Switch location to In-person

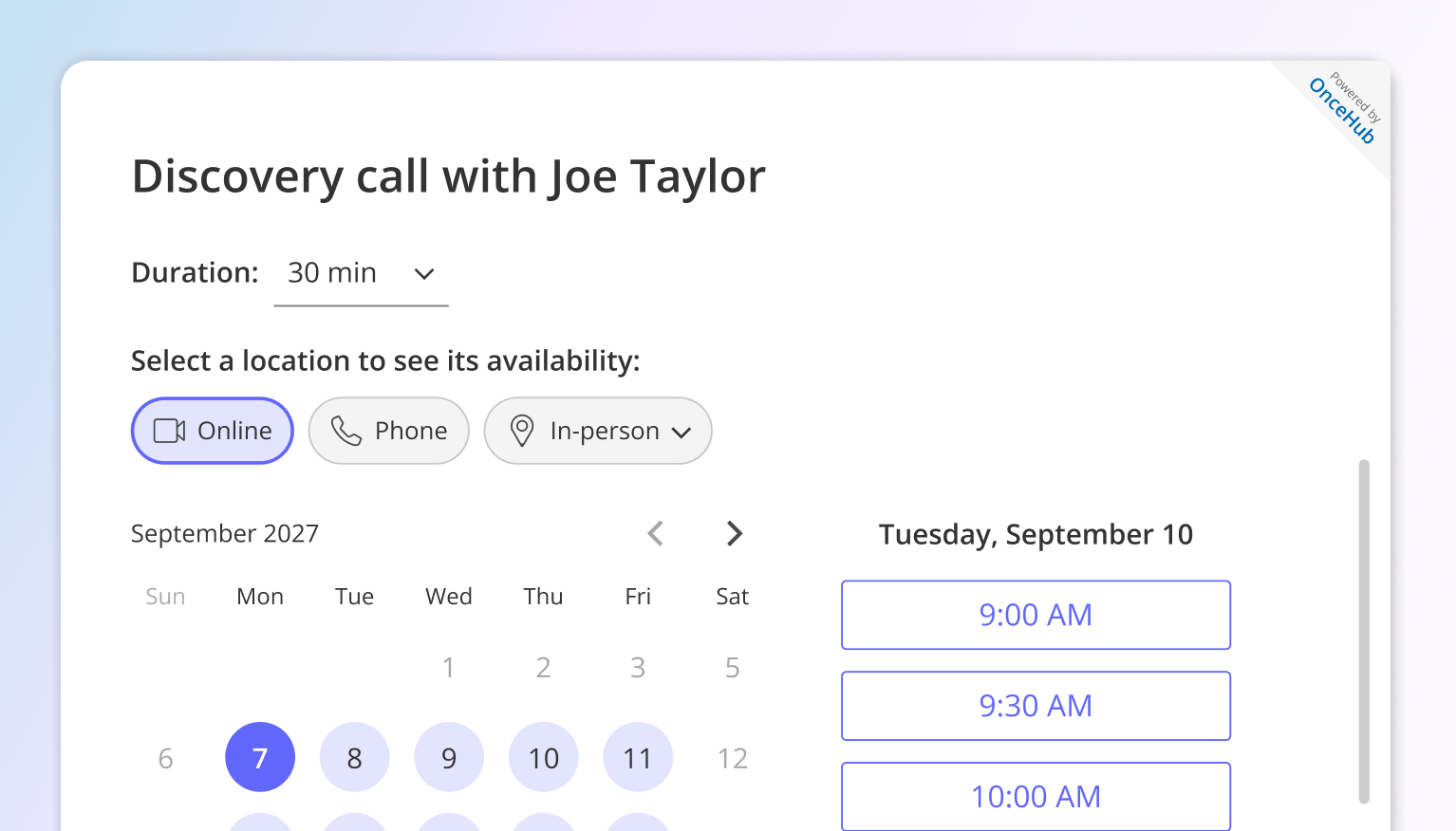click(588, 431)
